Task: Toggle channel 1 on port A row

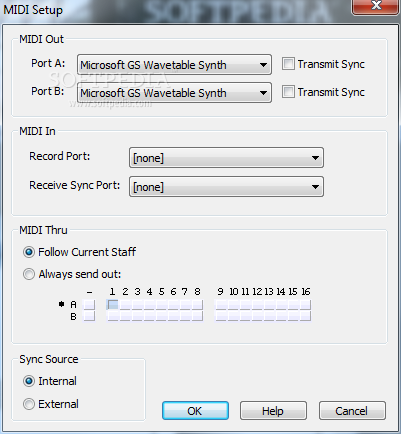Action: [113, 305]
